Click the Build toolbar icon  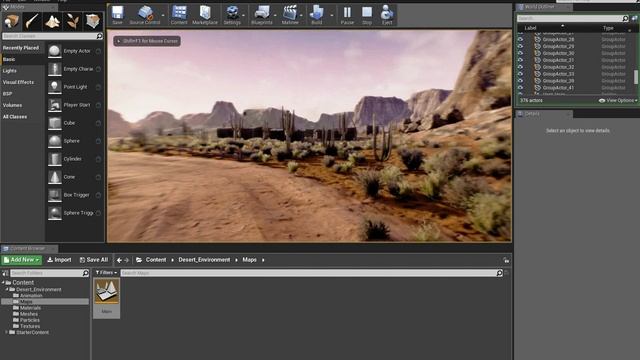click(x=317, y=15)
